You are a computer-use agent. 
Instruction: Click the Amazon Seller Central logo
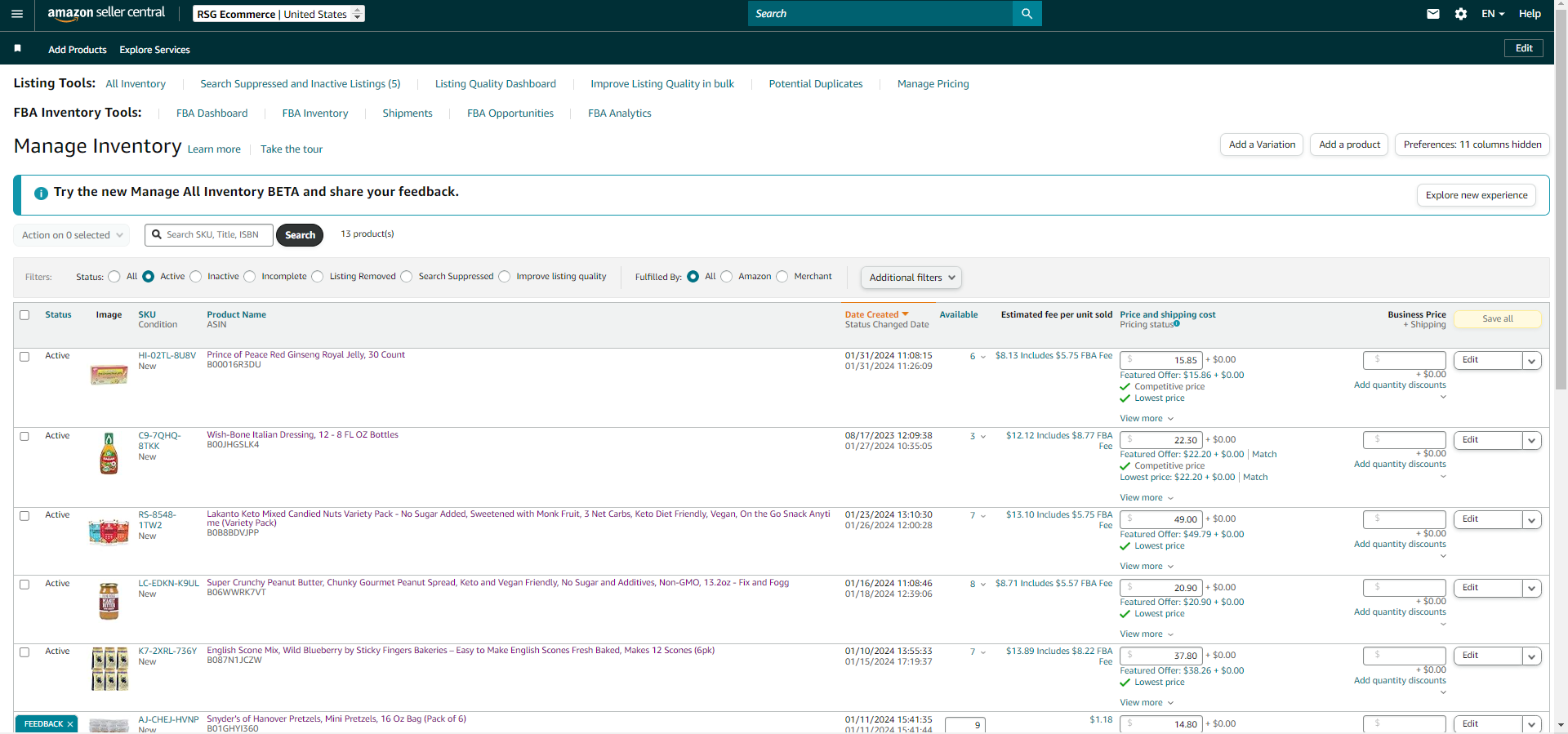coord(106,14)
